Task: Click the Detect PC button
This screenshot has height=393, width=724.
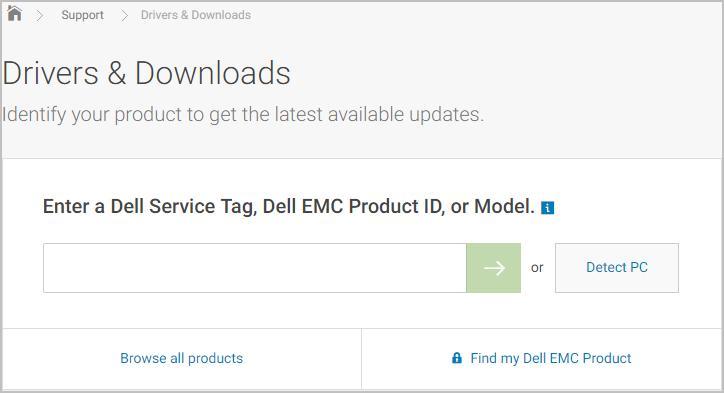Action: click(x=617, y=268)
